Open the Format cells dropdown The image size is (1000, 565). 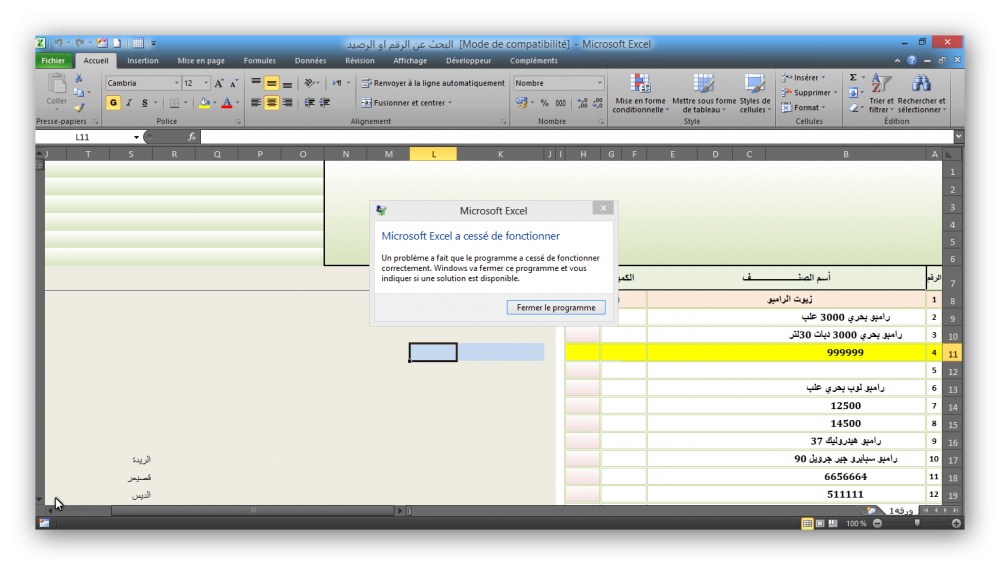pyautogui.click(x=805, y=108)
